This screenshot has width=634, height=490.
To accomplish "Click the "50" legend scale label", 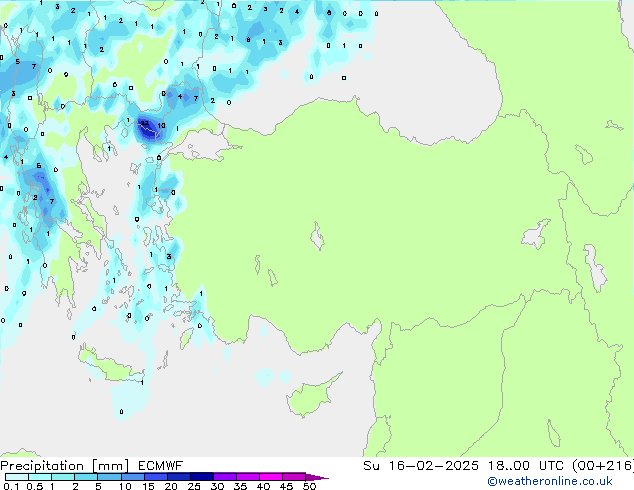I will pyautogui.click(x=309, y=486).
